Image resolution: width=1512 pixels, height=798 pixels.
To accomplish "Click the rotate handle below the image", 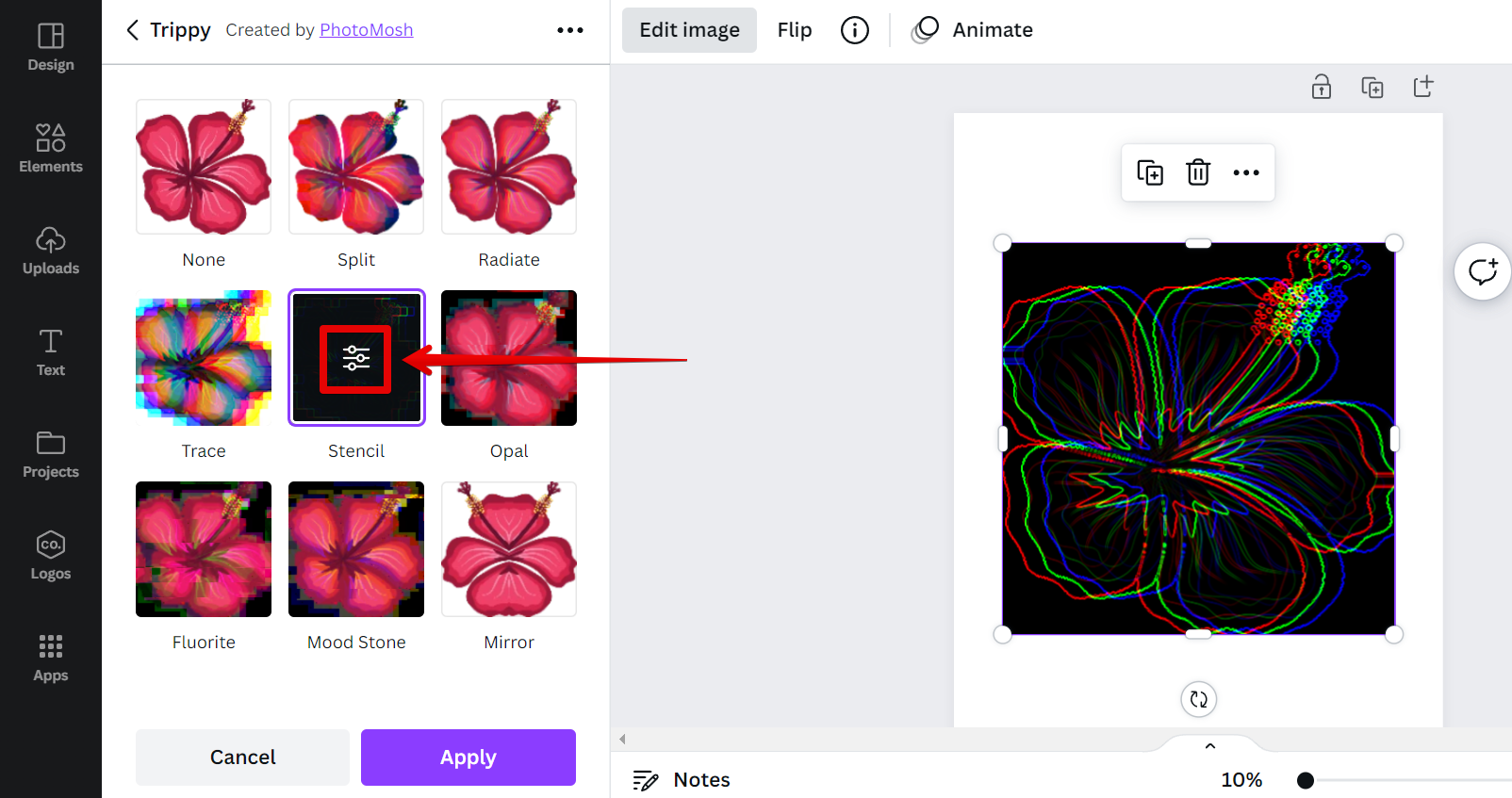I will tap(1198, 699).
